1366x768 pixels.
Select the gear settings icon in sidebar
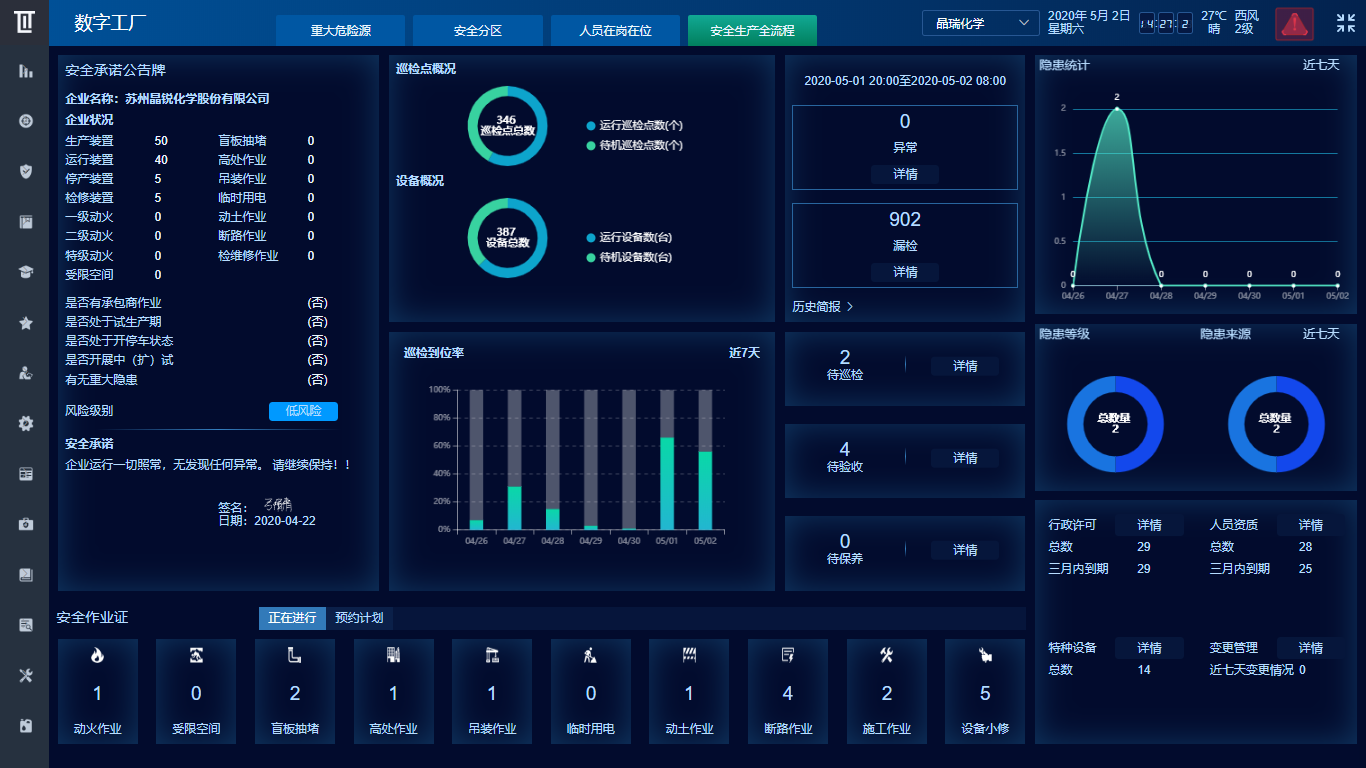pyautogui.click(x=26, y=423)
